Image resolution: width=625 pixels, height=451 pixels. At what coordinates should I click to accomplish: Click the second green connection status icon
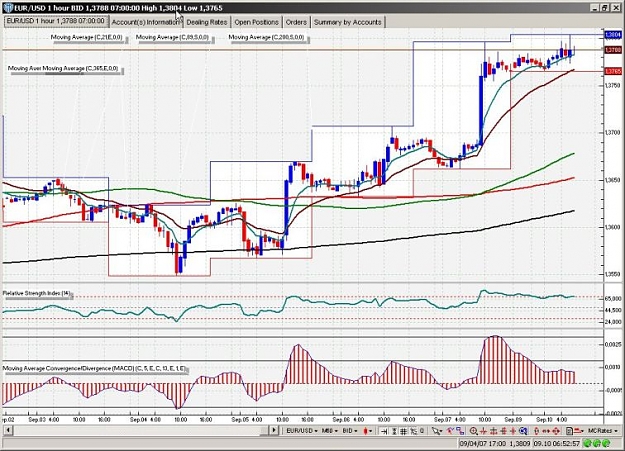tap(597, 443)
